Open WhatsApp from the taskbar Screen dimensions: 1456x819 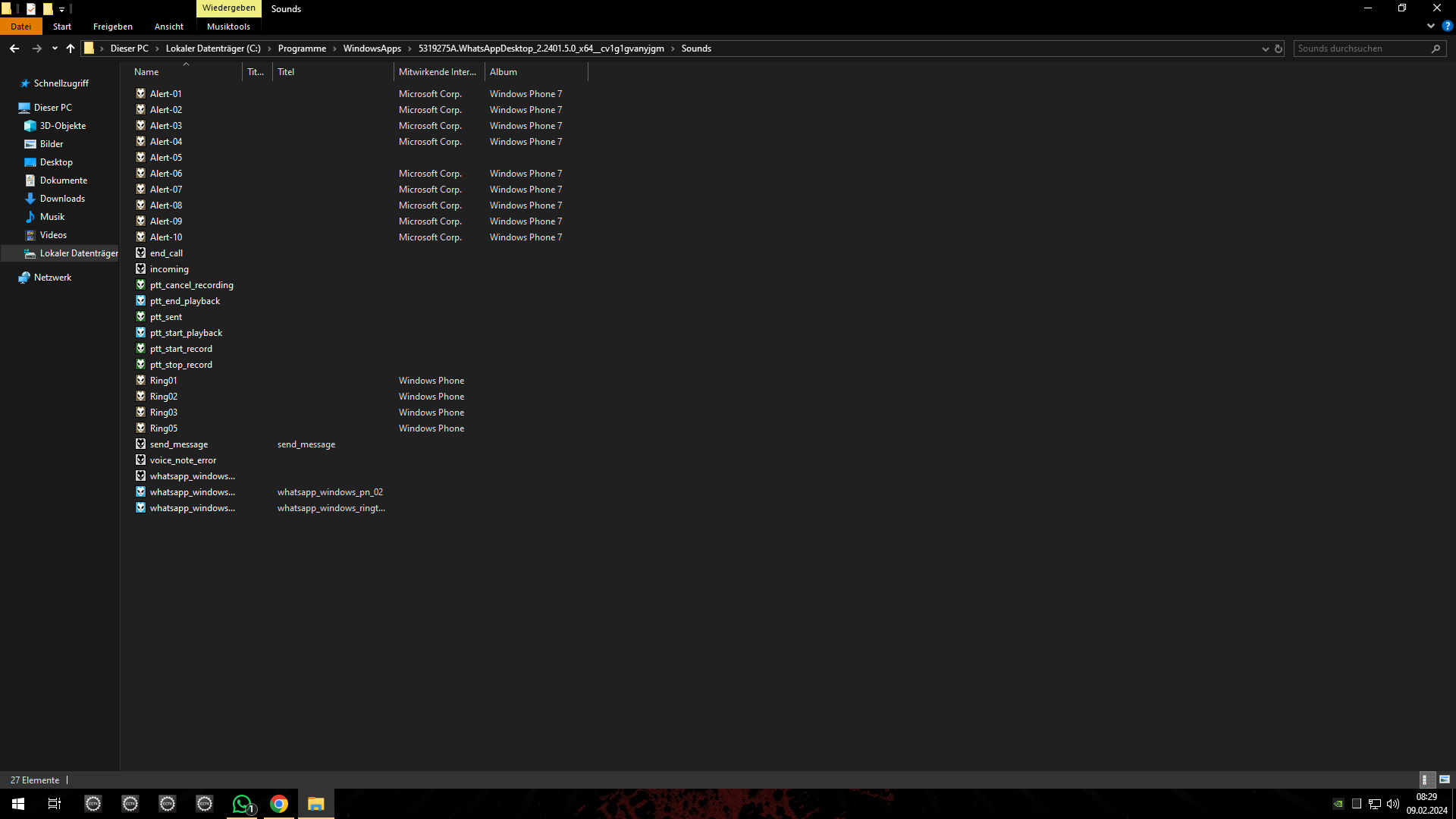242,804
